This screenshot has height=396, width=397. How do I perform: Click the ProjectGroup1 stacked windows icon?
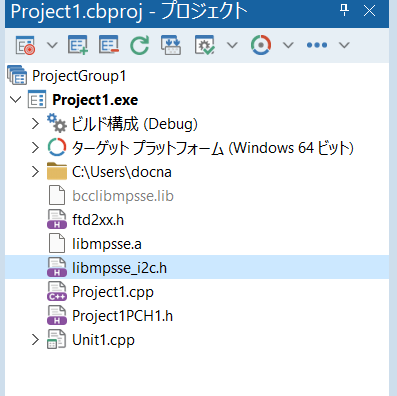[x=17, y=75]
